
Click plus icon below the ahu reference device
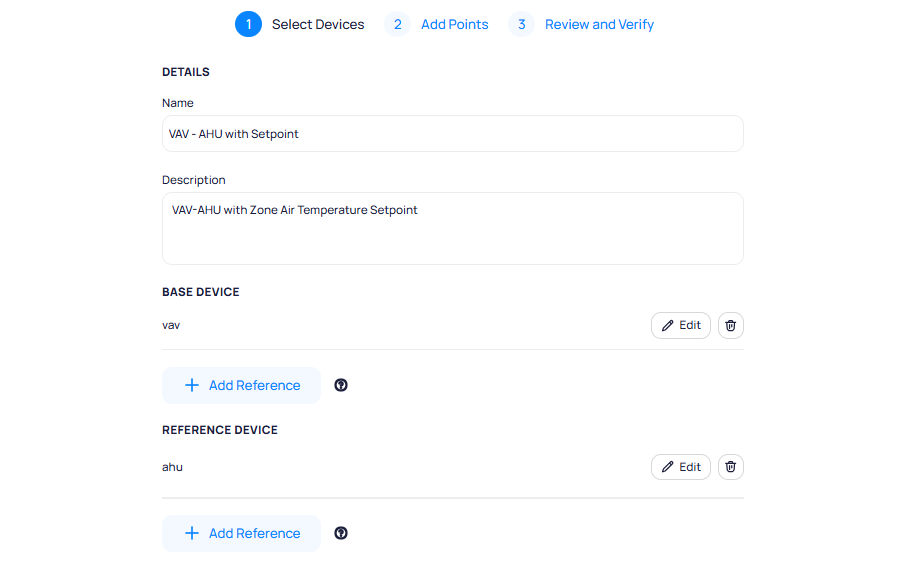pos(192,533)
